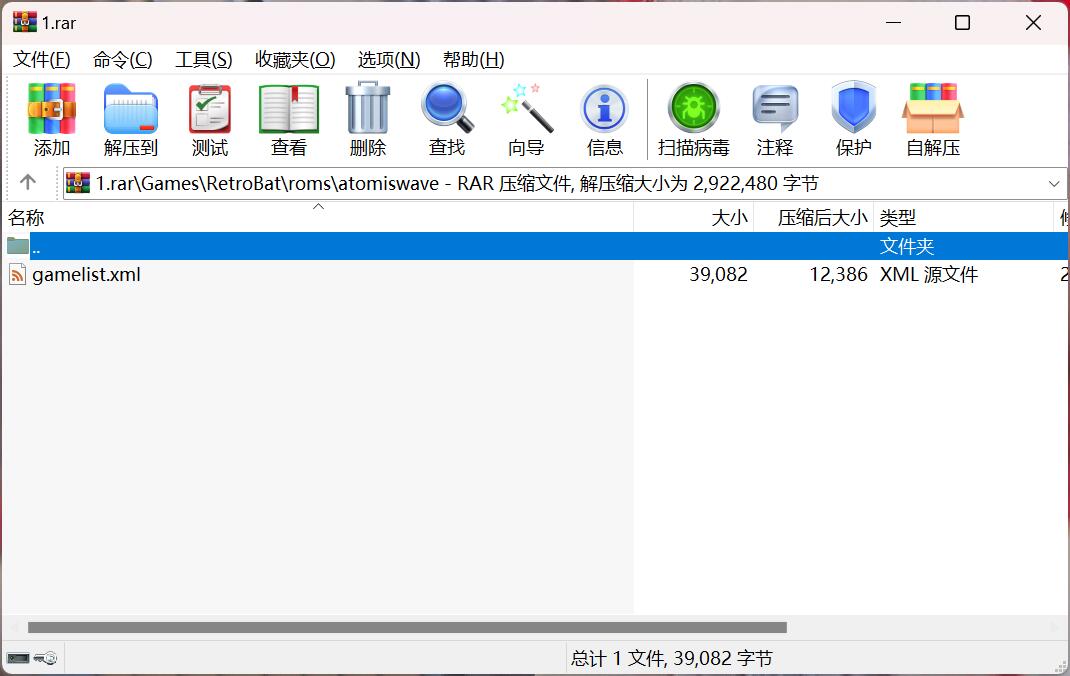
Task: Open the 注释 (Comment) tool
Action: coord(775,119)
